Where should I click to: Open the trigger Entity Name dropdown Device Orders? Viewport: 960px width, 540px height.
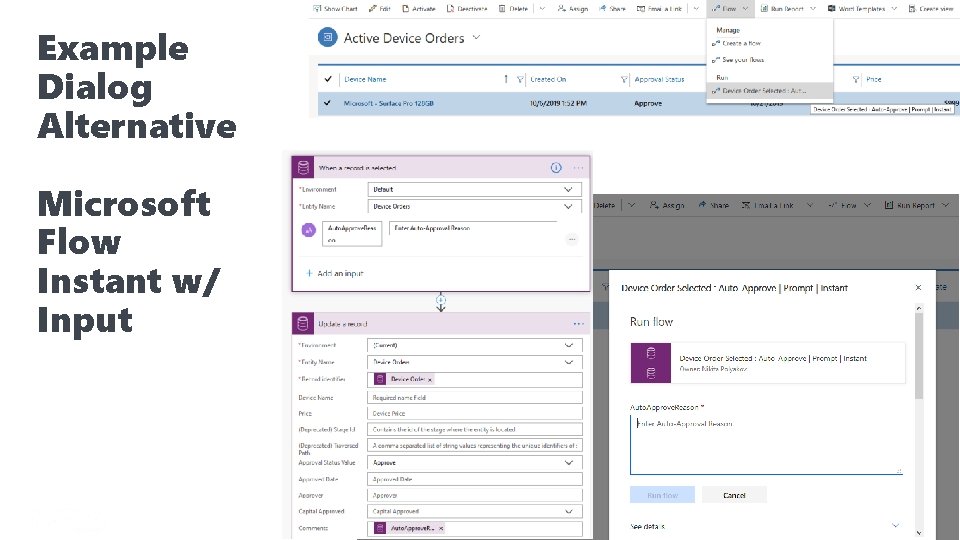coord(474,206)
